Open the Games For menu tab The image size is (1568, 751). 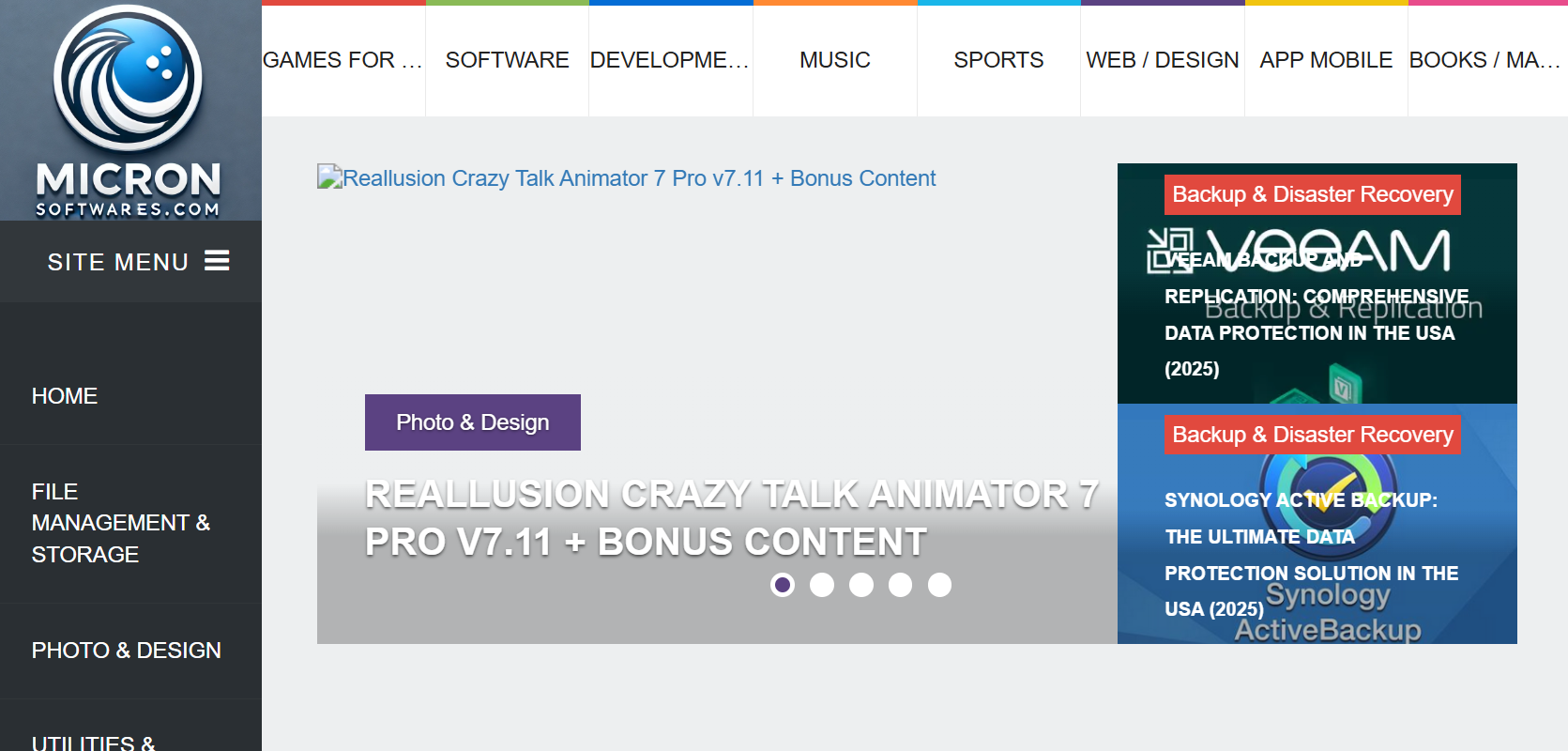pos(343,60)
